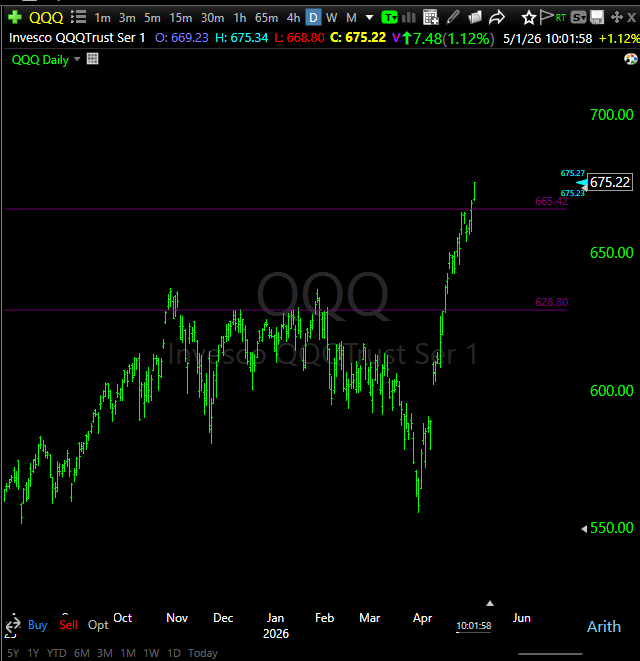Click the flag icon in toolbar
Viewport: 640px width, 661px height.
546,17
